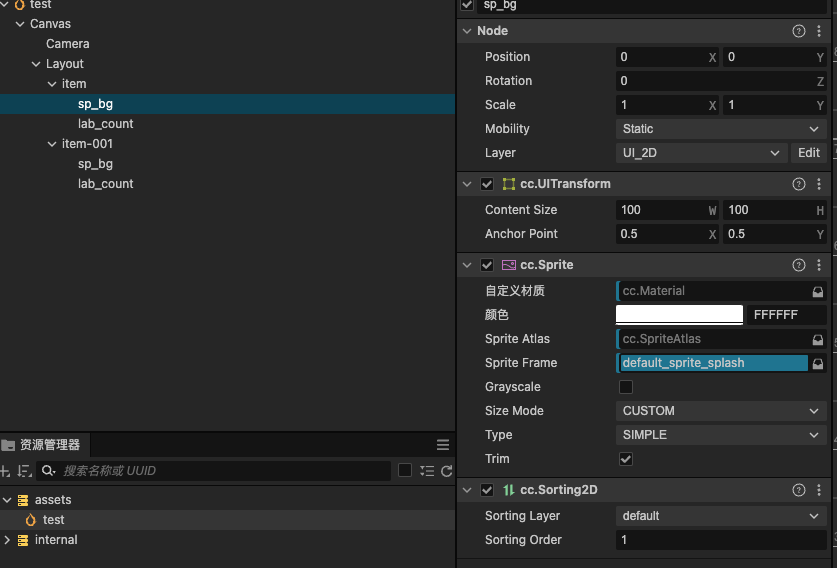Image resolution: width=837 pixels, height=568 pixels.
Task: Click the test scene icon in hierarchy
Action: (x=20, y=5)
